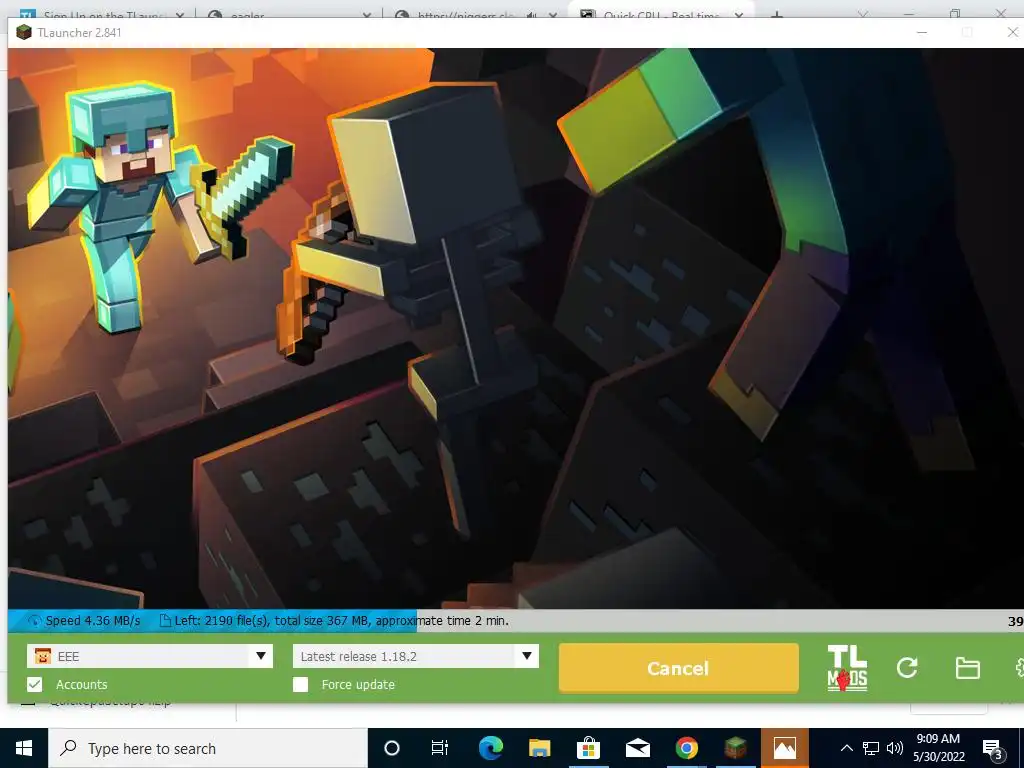Minimize the TLauncher window
1024x768 pixels.
pyautogui.click(x=921, y=32)
